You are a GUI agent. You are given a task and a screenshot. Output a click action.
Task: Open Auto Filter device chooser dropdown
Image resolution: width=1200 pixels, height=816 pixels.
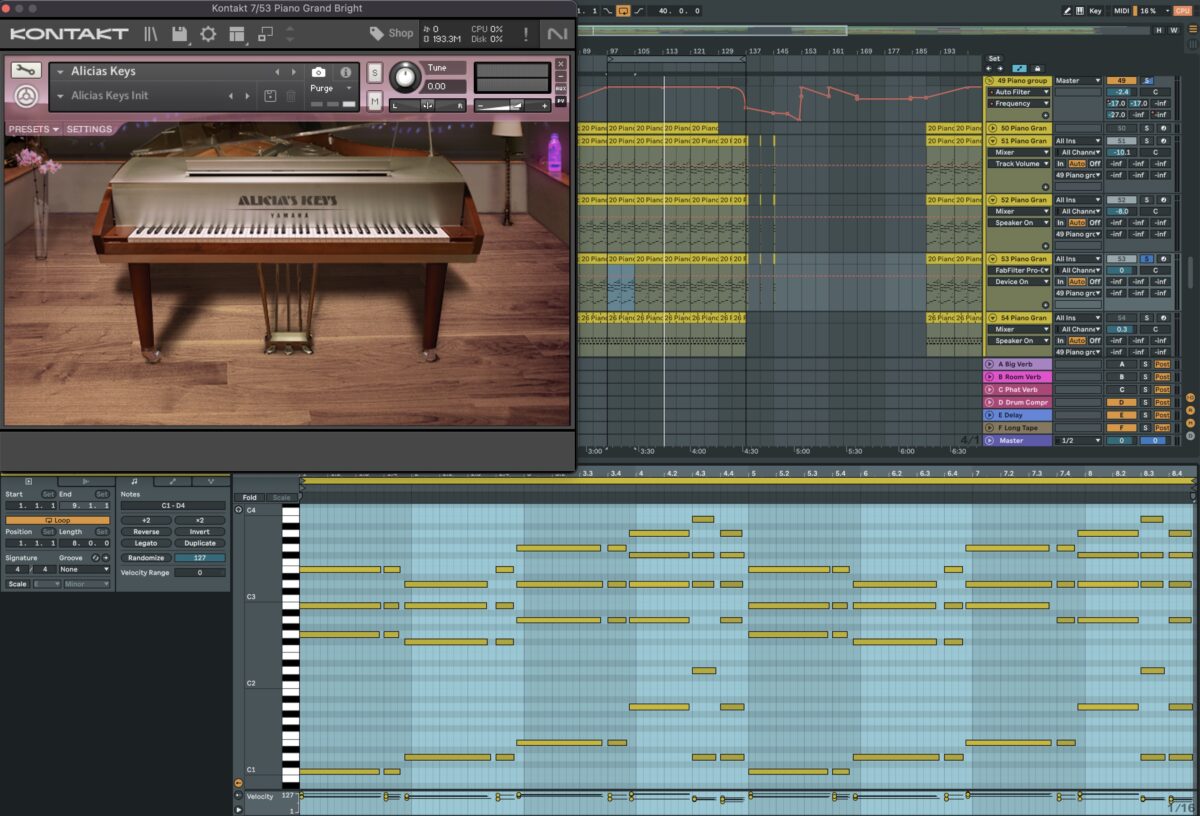1019,92
